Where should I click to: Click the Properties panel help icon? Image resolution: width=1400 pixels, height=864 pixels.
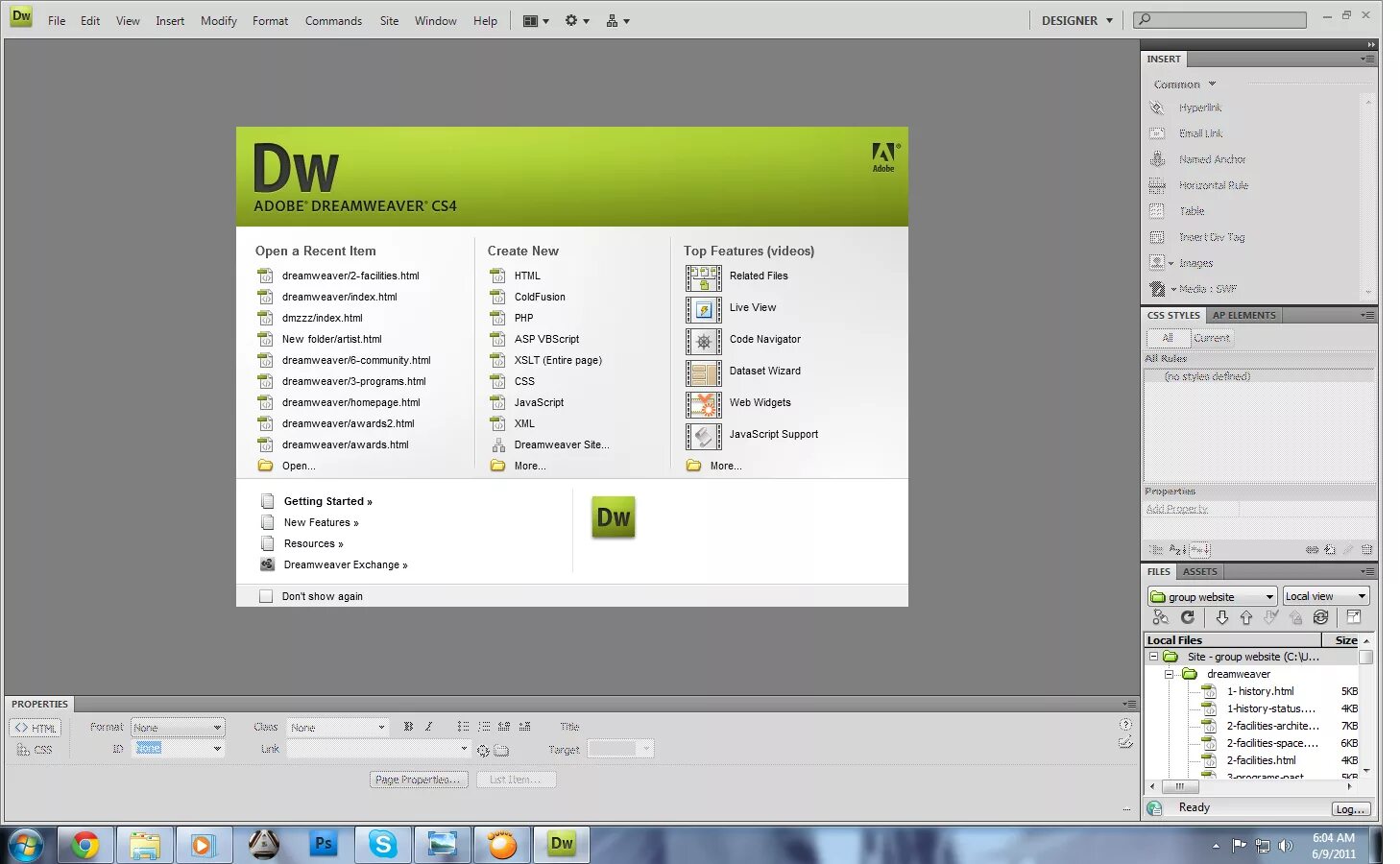coord(1125,725)
